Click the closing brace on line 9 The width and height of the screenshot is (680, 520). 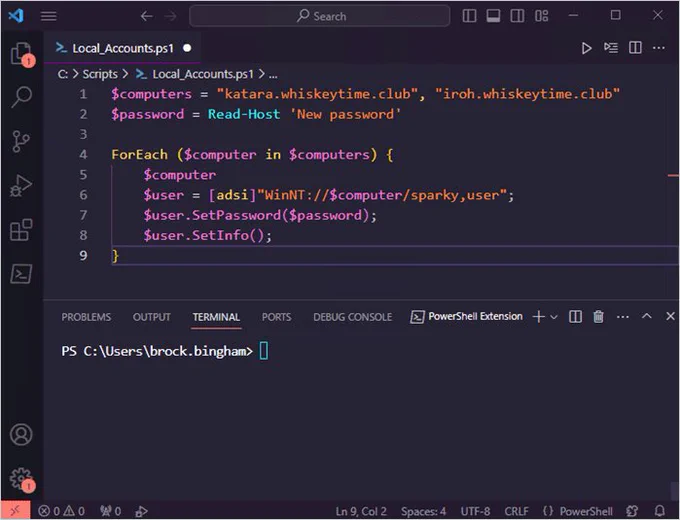click(x=115, y=256)
